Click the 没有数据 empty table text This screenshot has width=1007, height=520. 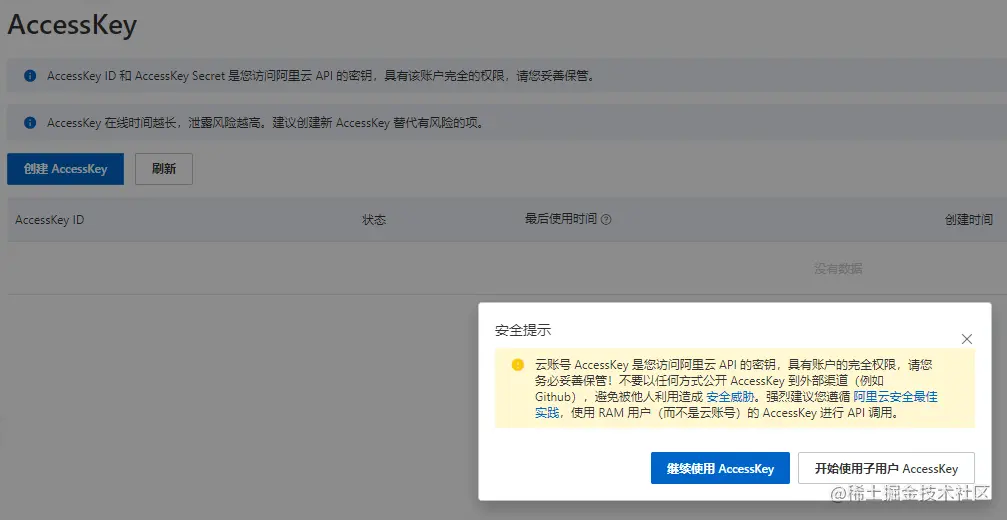click(x=838, y=268)
